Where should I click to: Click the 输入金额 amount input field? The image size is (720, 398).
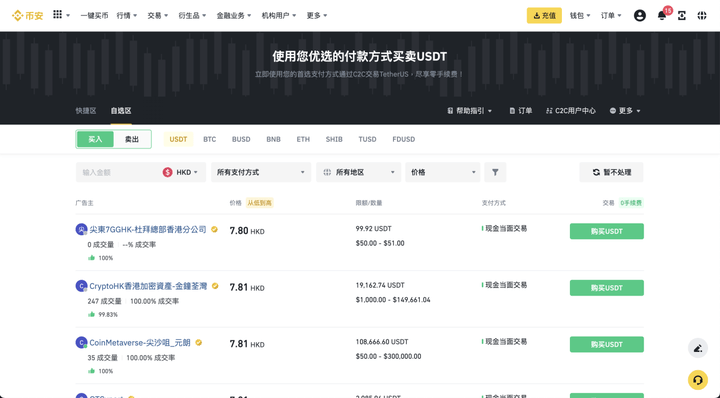(117, 172)
